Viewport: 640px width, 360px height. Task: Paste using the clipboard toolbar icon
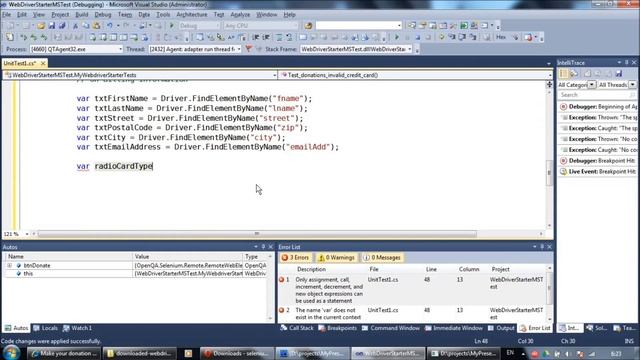[x=96, y=26]
